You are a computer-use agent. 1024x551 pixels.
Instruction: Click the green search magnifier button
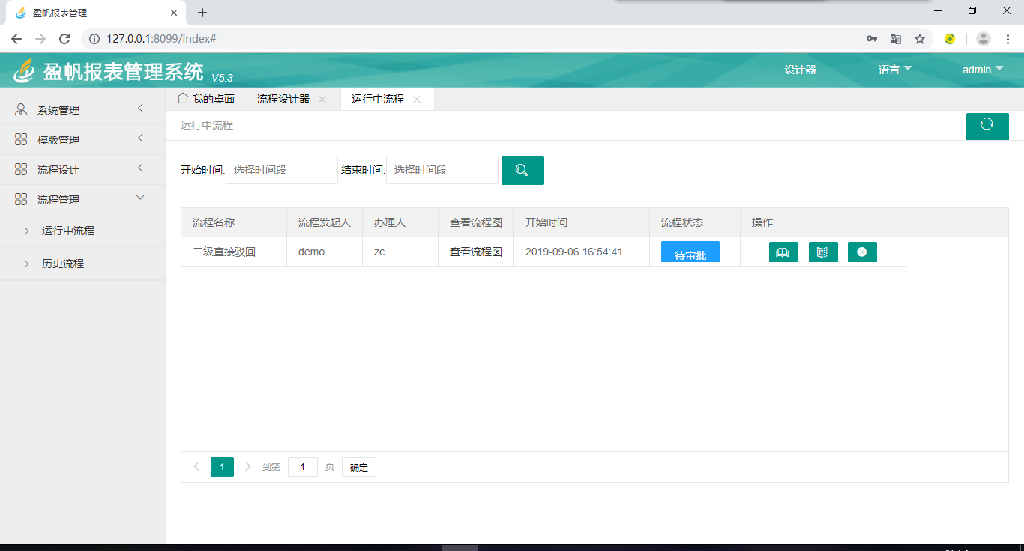click(x=522, y=170)
